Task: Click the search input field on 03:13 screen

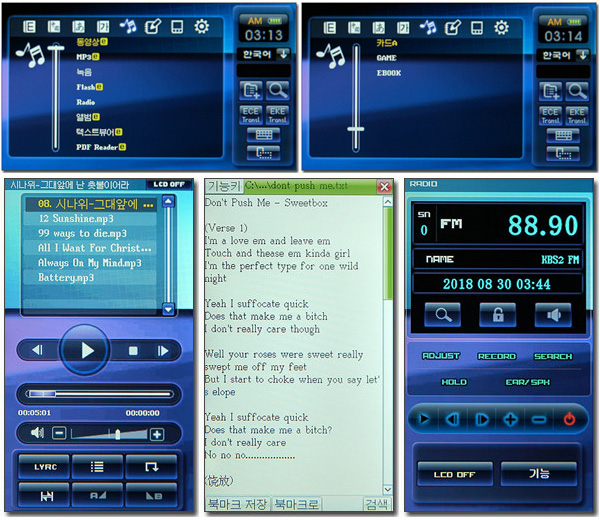Action: pyautogui.click(x=264, y=71)
